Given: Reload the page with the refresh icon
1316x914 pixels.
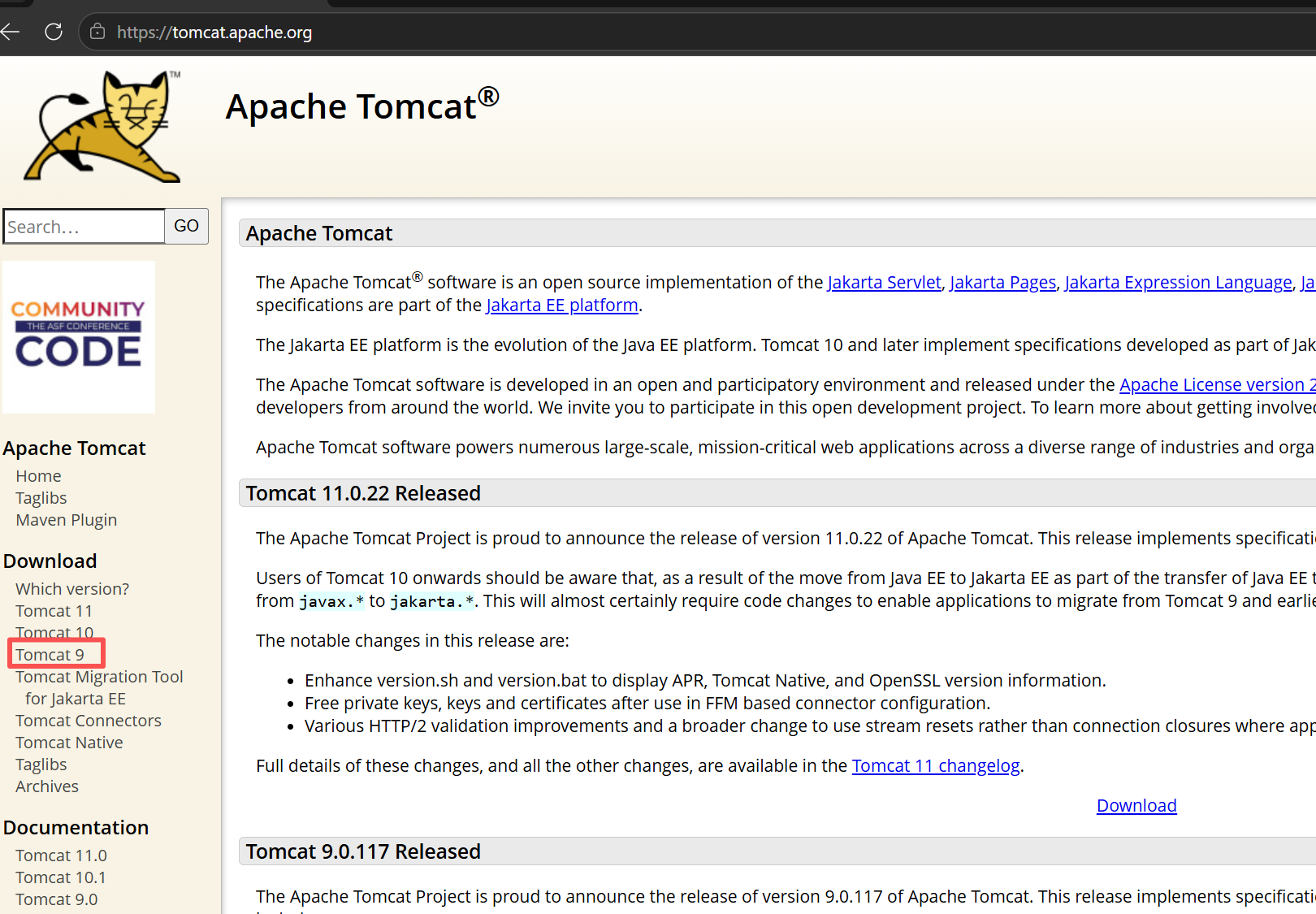Looking at the screenshot, I should coord(54,32).
